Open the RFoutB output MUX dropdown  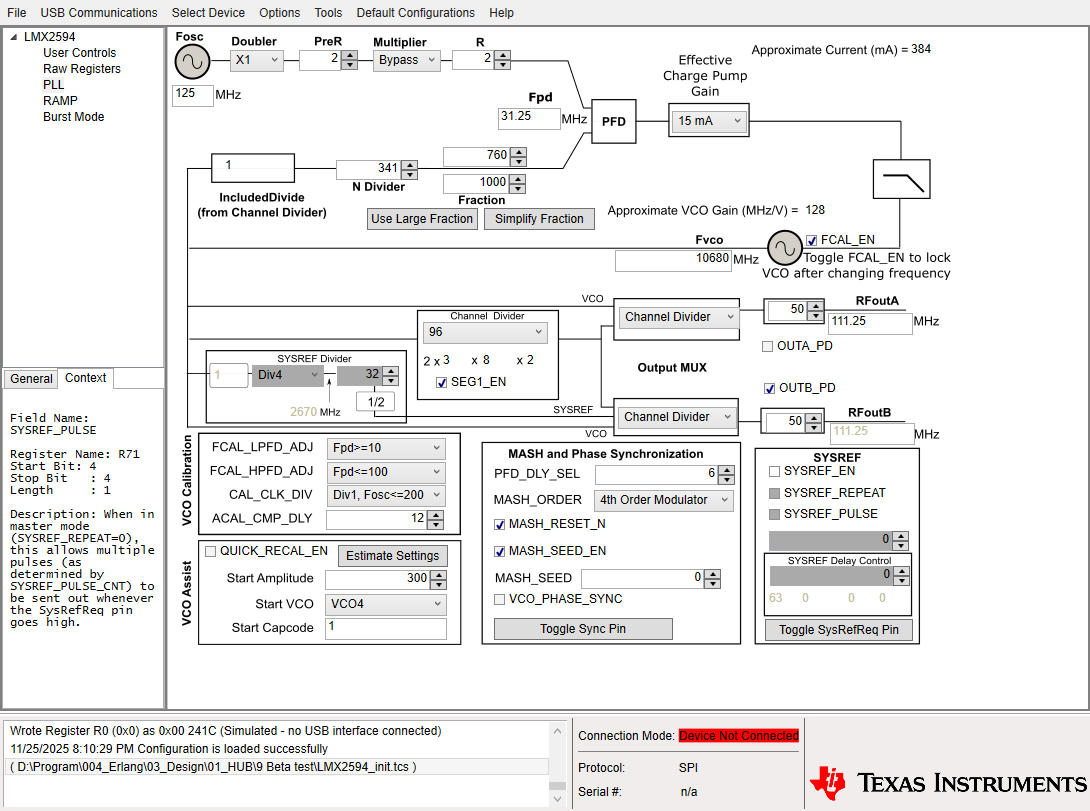pos(676,417)
